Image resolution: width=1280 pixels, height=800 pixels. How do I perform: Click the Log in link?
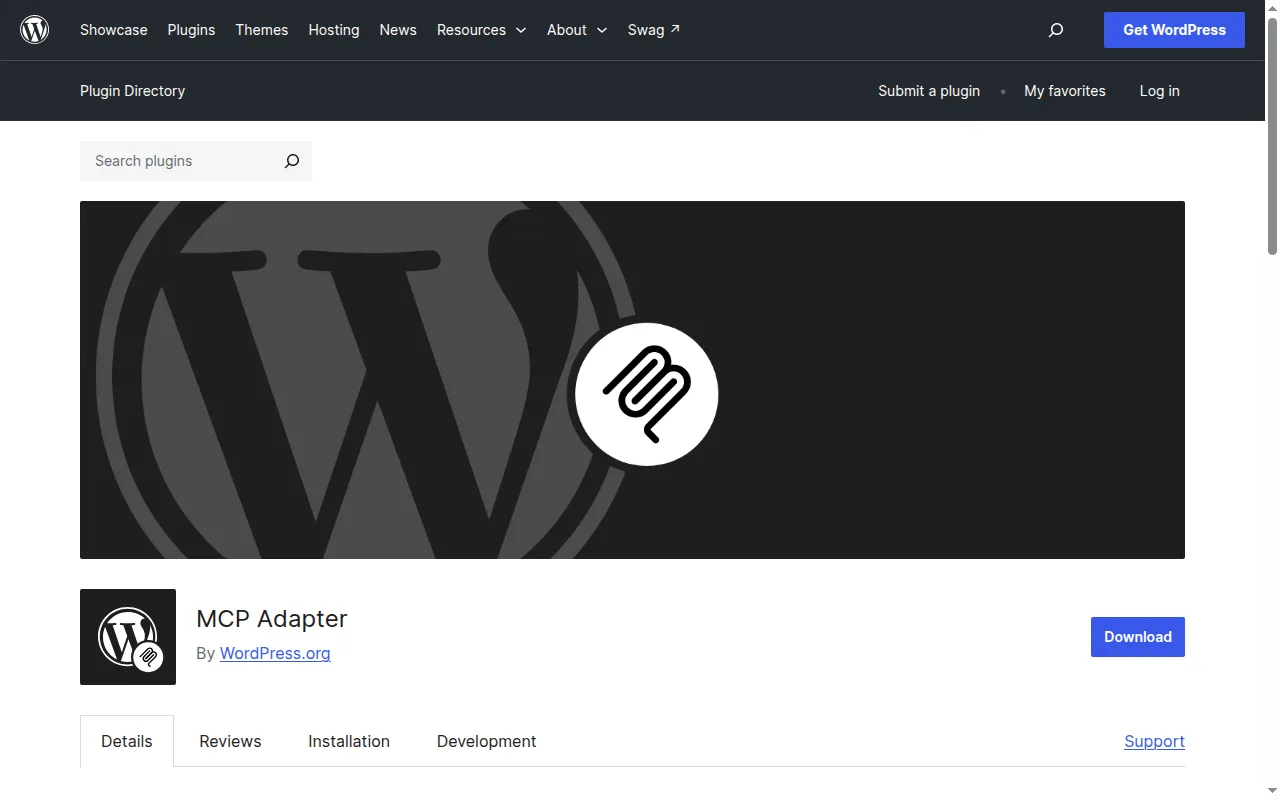point(1160,91)
